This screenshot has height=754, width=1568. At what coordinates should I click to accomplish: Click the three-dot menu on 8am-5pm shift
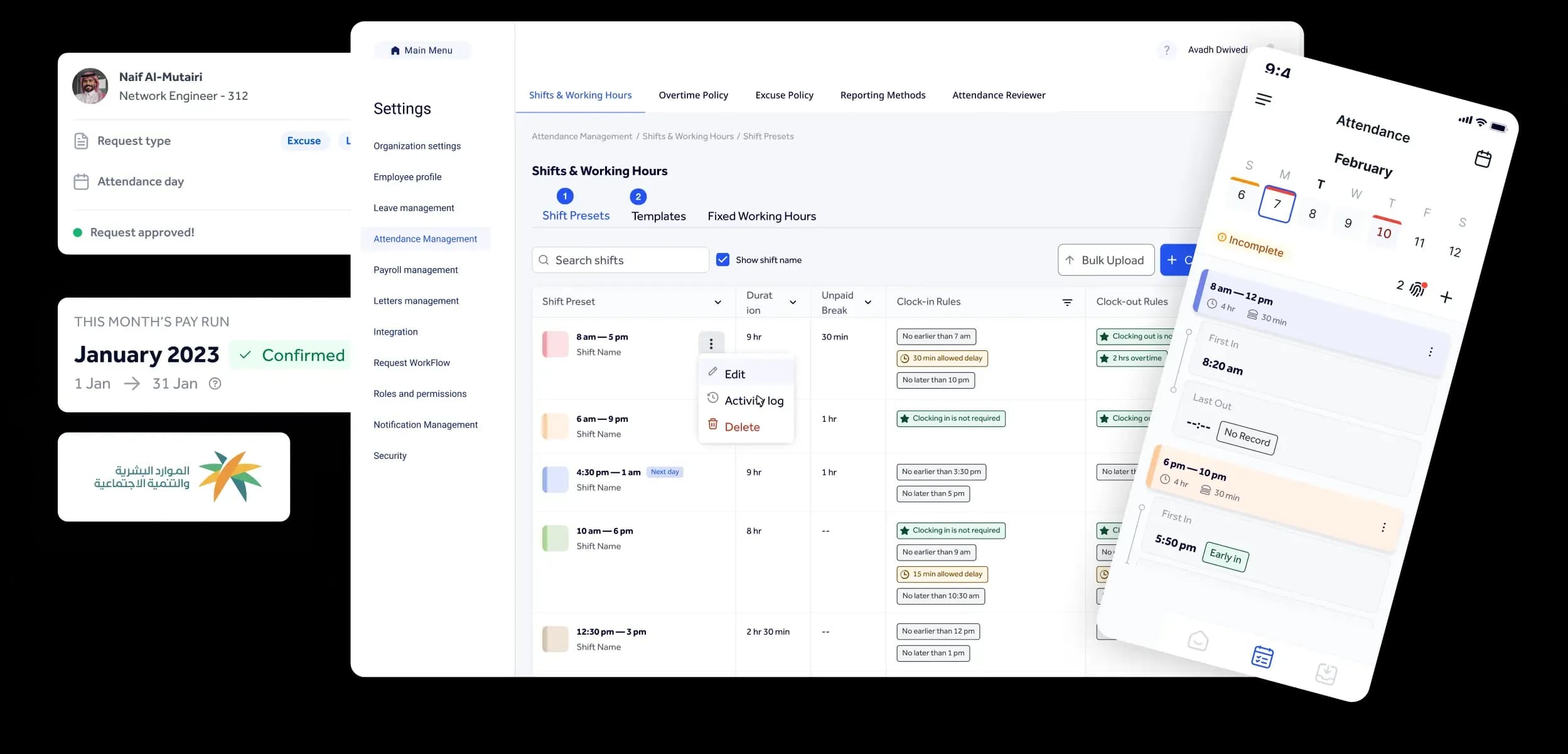[711, 343]
